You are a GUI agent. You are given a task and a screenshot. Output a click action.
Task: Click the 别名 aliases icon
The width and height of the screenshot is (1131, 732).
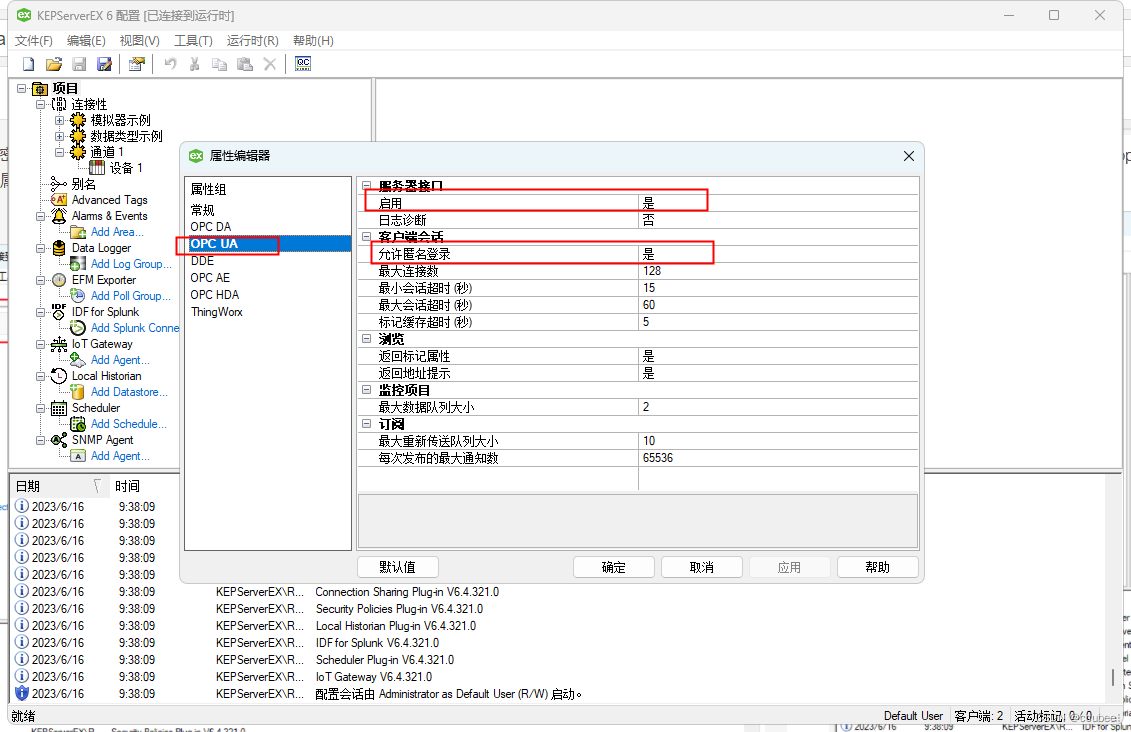coord(59,185)
